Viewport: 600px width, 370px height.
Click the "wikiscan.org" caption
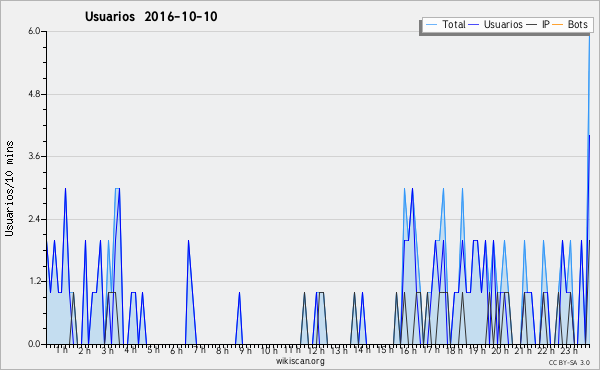pyautogui.click(x=300, y=361)
